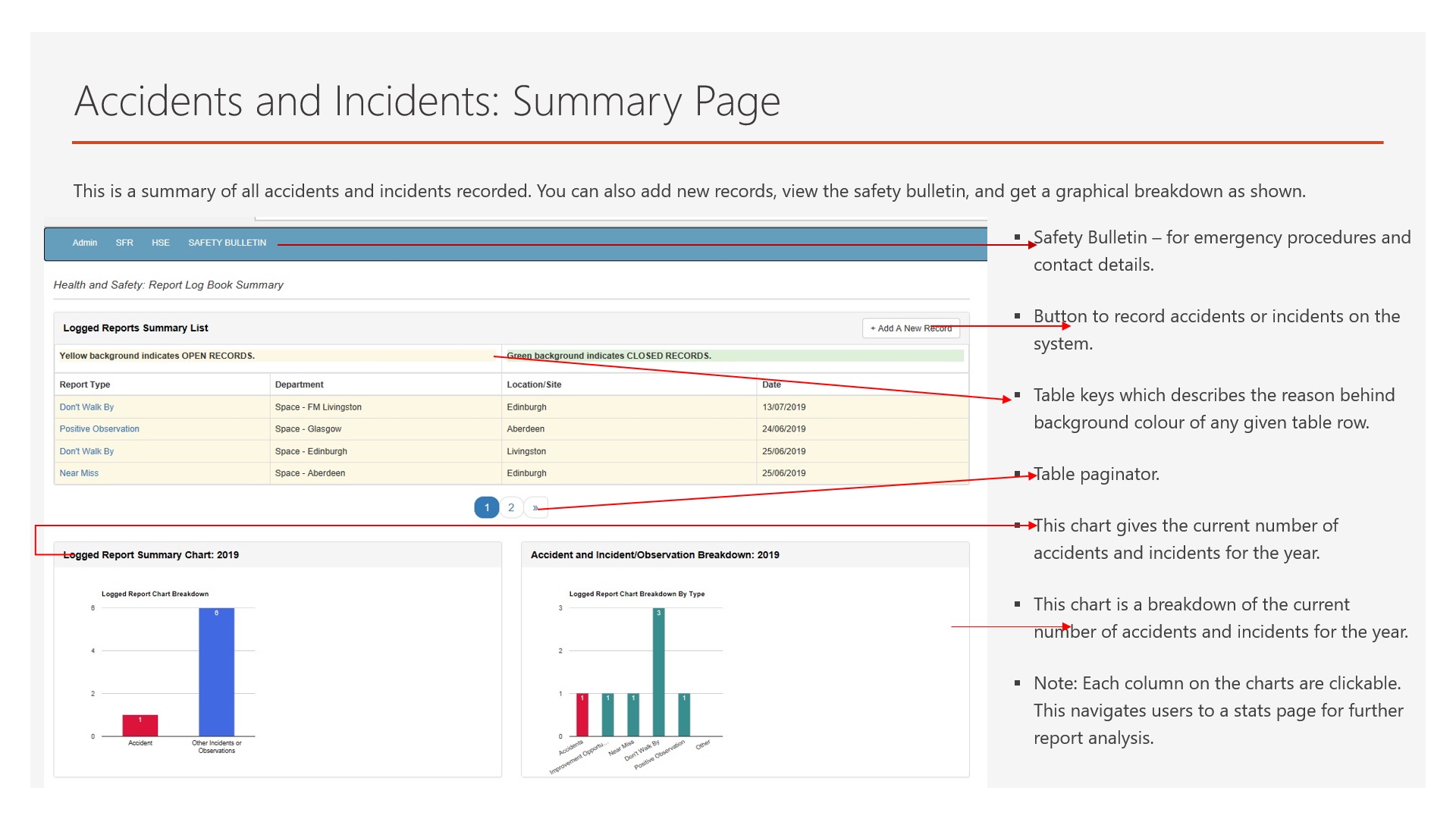Select the SFR navigation item
Screen dimensions: 1456x819
[x=124, y=243]
